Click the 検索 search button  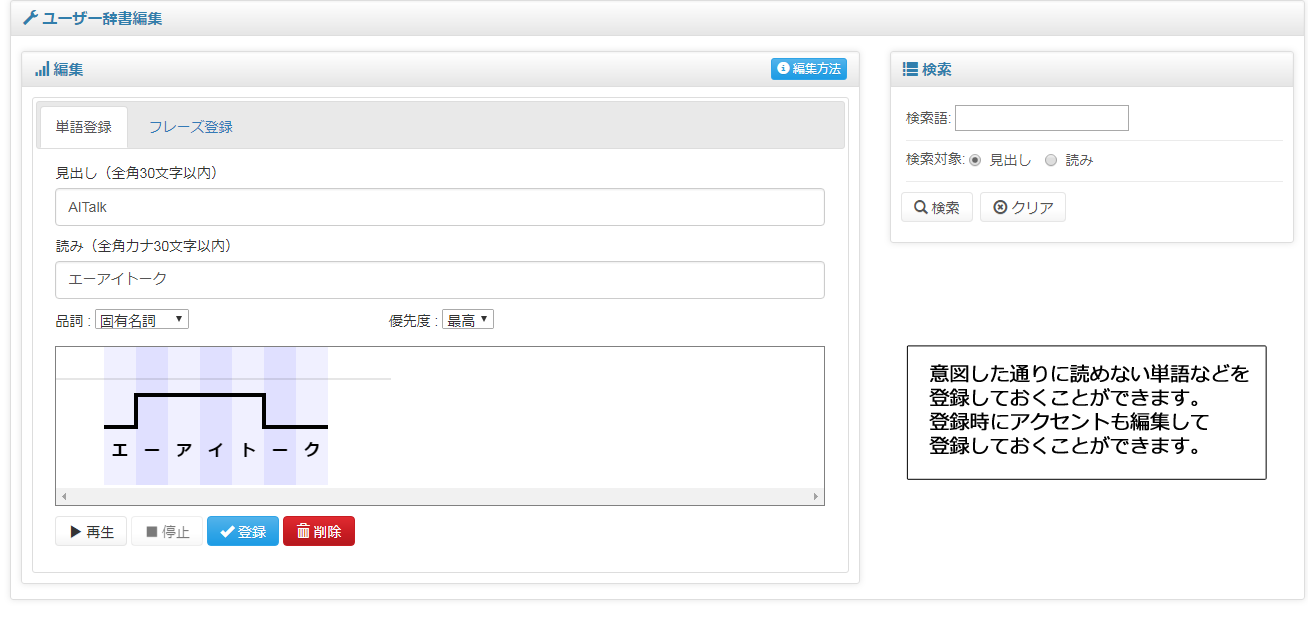[x=937, y=207]
